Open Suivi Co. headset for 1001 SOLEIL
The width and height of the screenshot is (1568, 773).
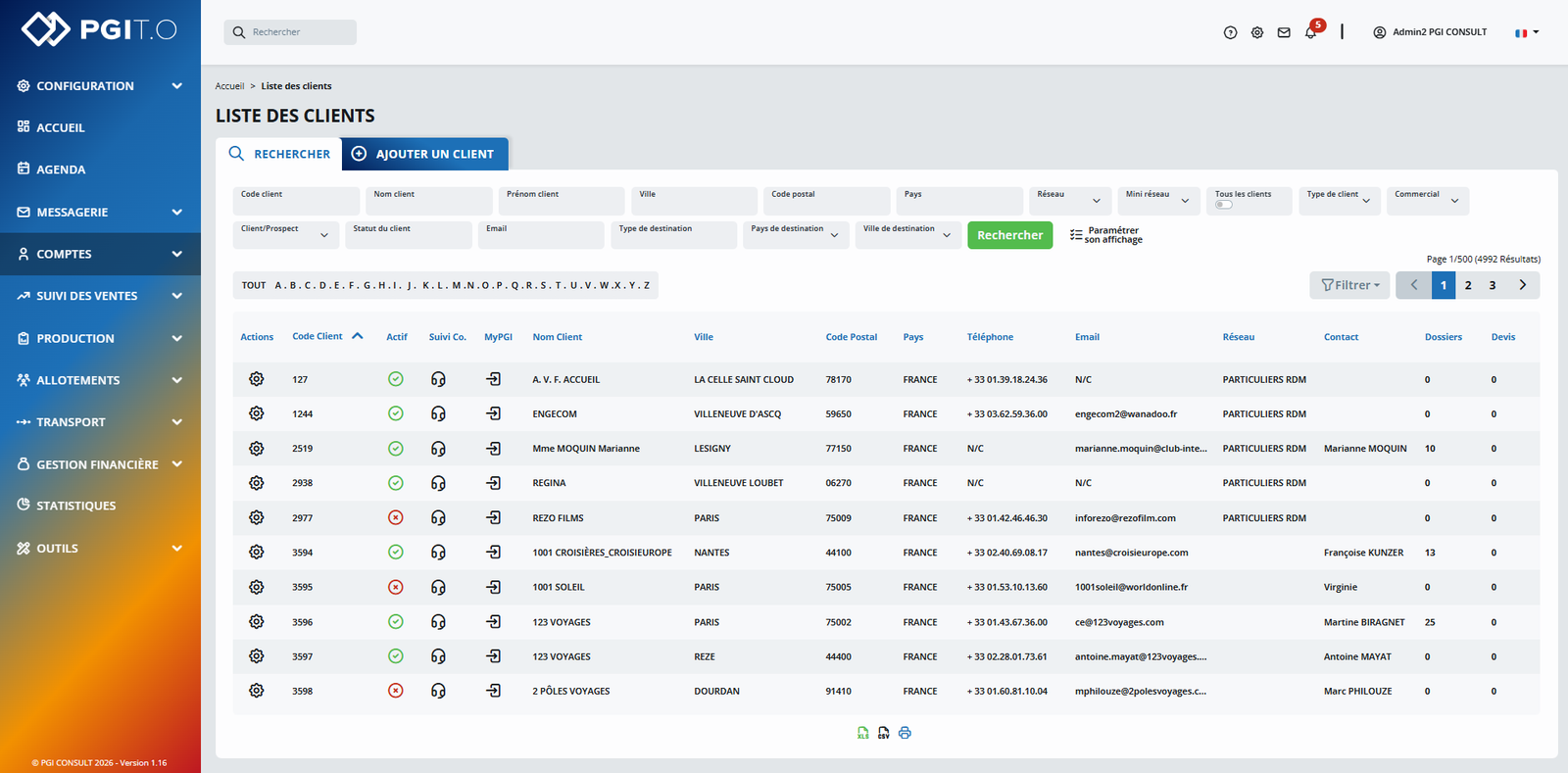438,587
